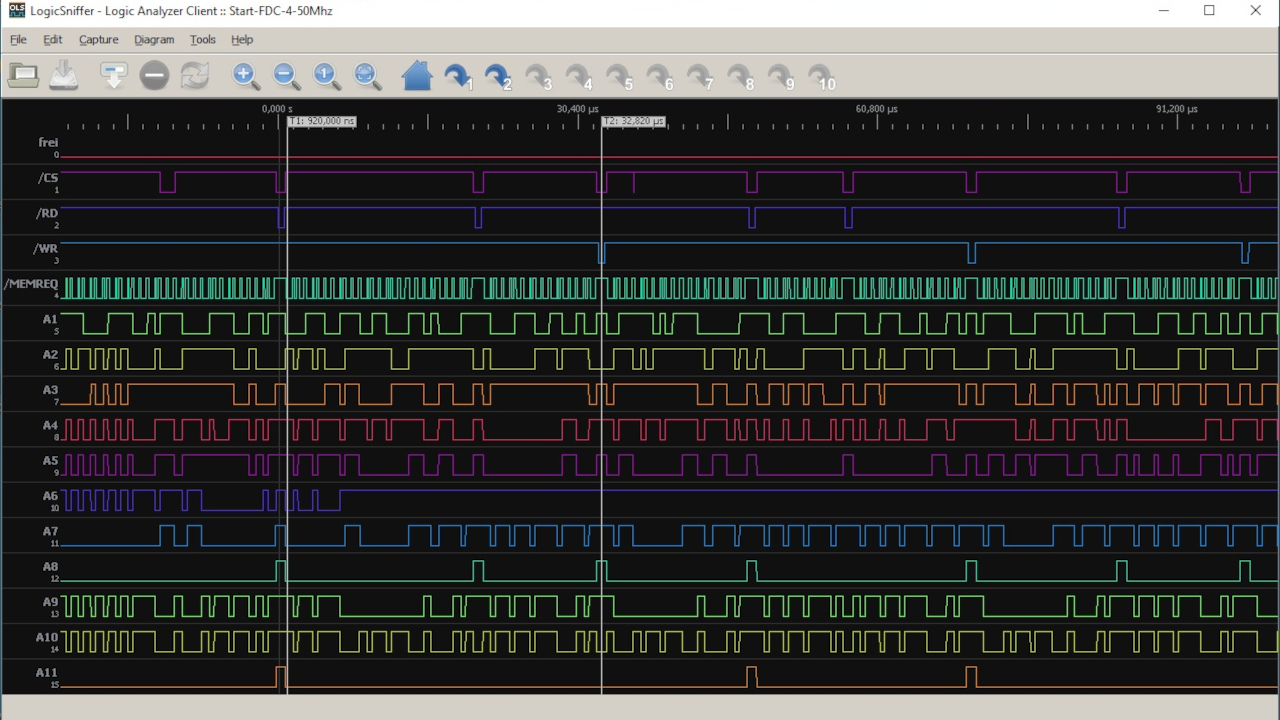Select the T2 cursor flag in the timeline
The height and width of the screenshot is (720, 1280).
[634, 121]
